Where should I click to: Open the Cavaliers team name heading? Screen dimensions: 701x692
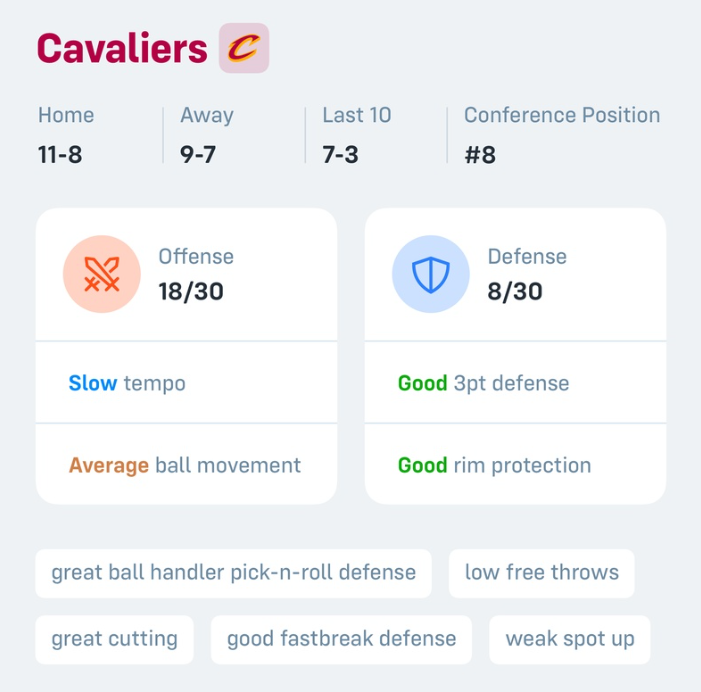pyautogui.click(x=122, y=48)
